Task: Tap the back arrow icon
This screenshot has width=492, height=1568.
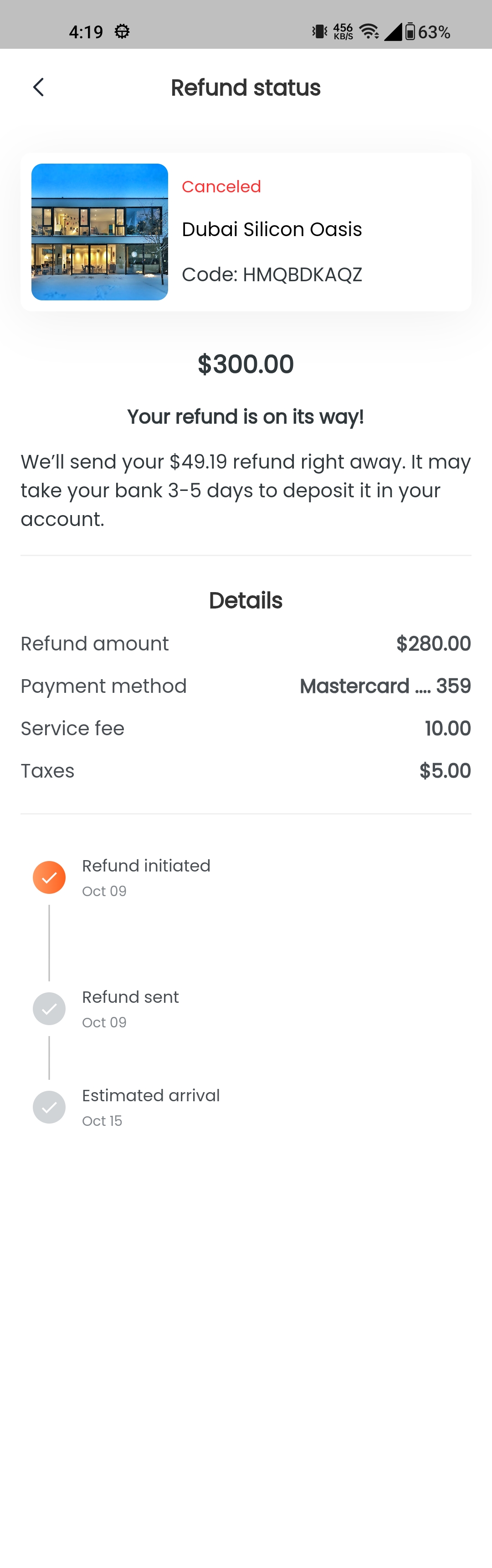Action: tap(38, 87)
